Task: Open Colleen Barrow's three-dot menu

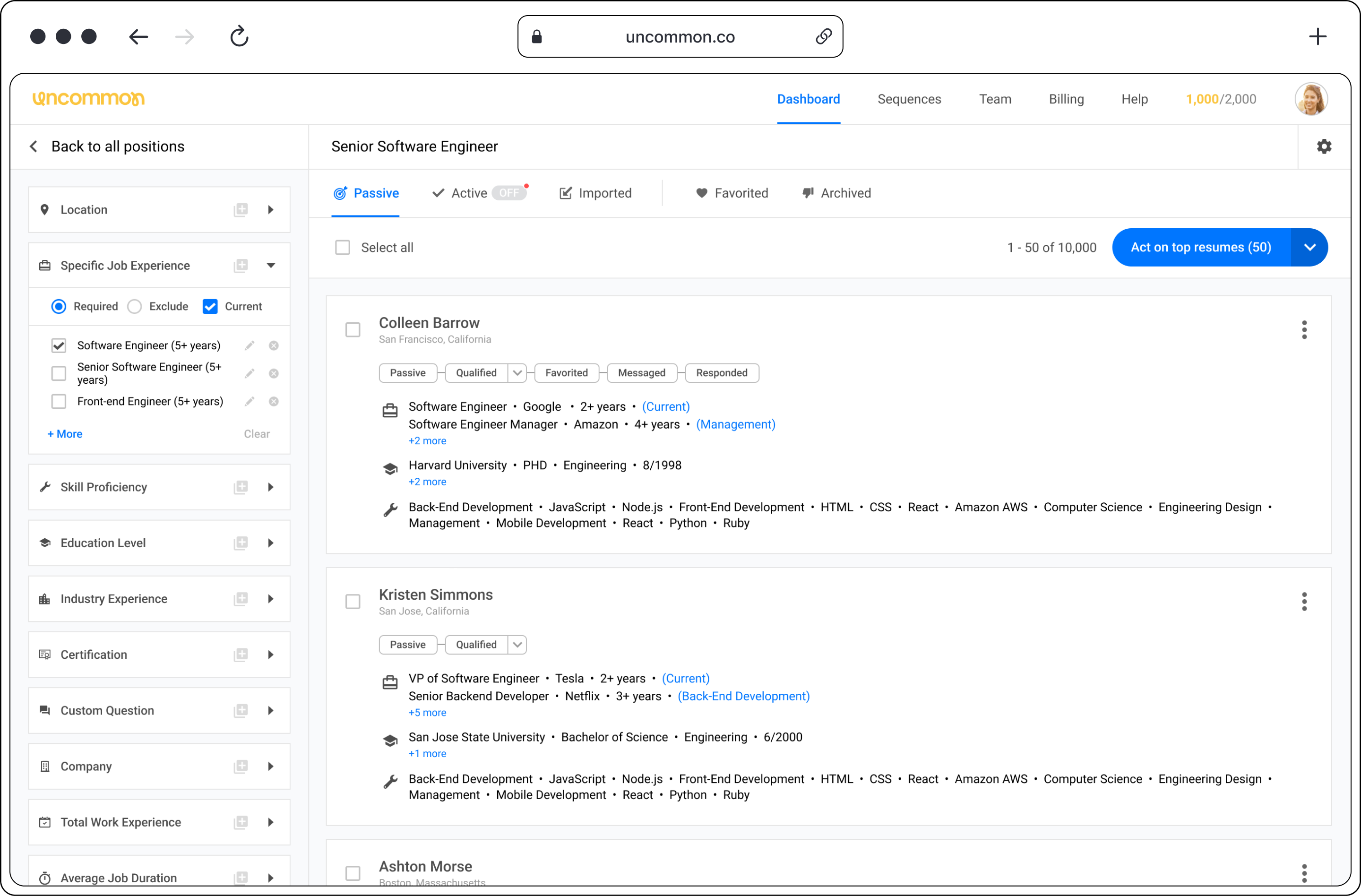Action: 1304,329
